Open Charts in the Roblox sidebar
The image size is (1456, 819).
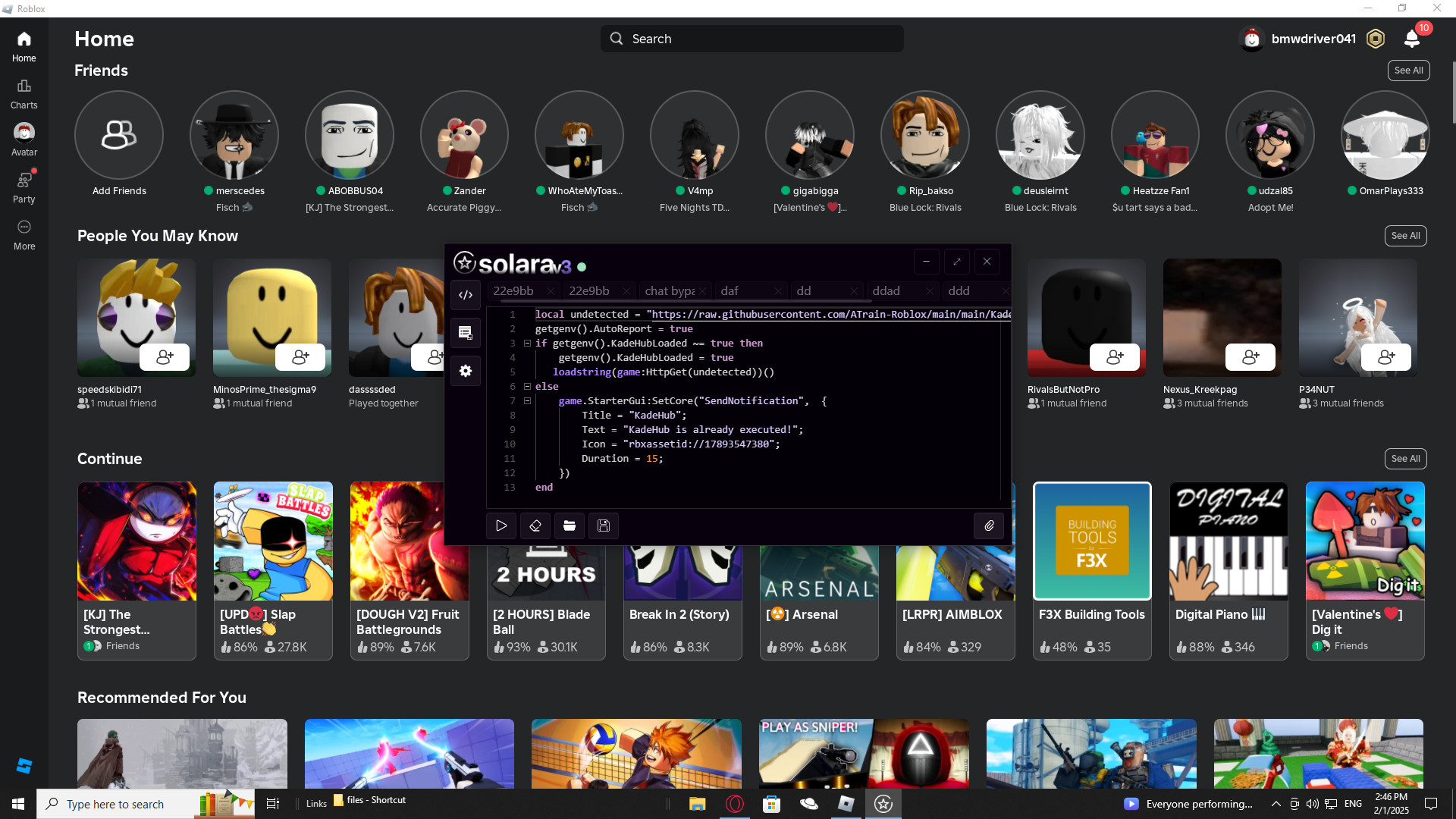(24, 93)
